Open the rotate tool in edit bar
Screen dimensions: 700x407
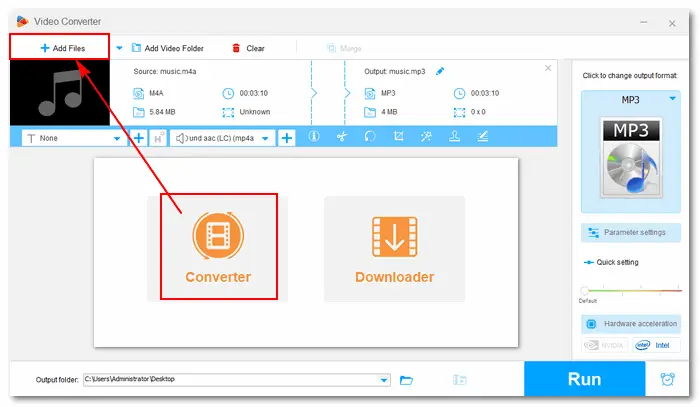pos(370,138)
